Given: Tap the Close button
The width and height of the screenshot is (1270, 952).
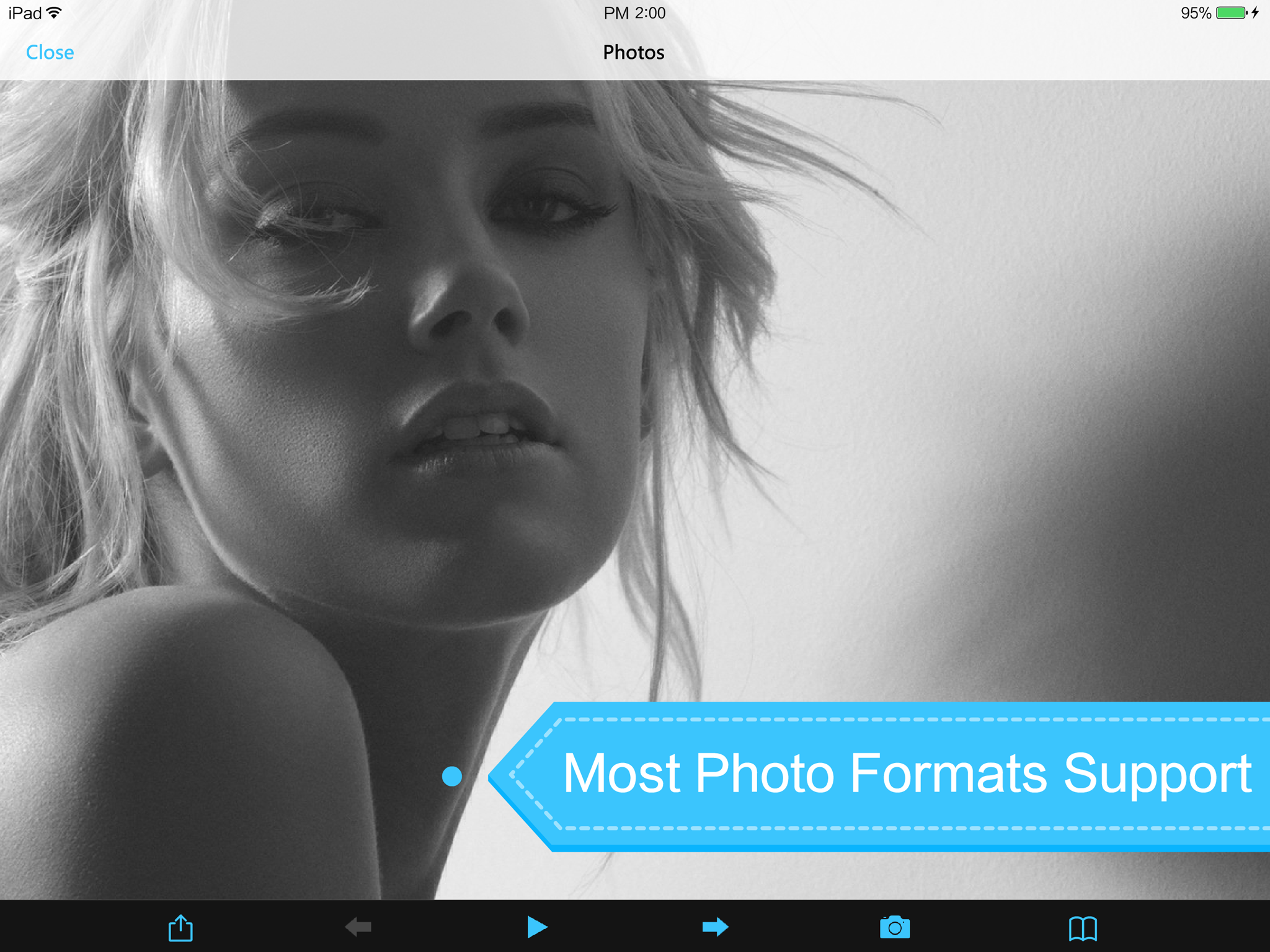Looking at the screenshot, I should point(50,53).
